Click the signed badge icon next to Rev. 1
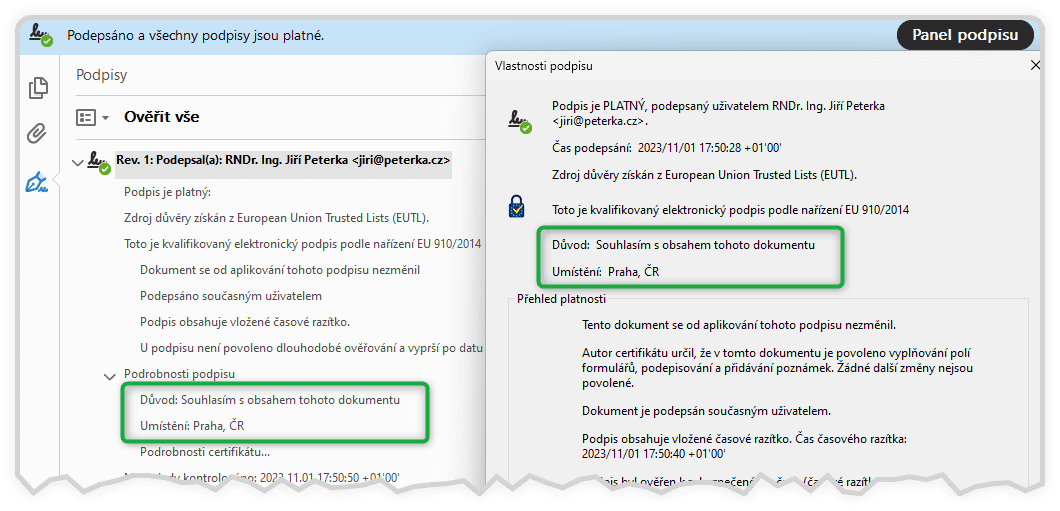Image resolution: width=1060 pixels, height=511 pixels. pos(98,161)
